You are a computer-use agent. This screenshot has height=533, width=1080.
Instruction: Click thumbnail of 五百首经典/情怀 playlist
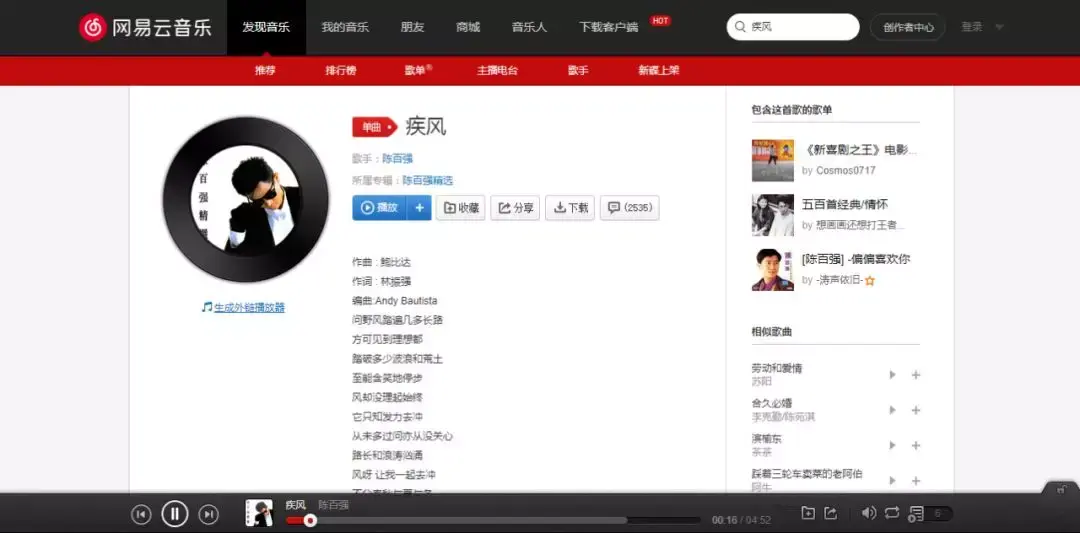click(772, 215)
